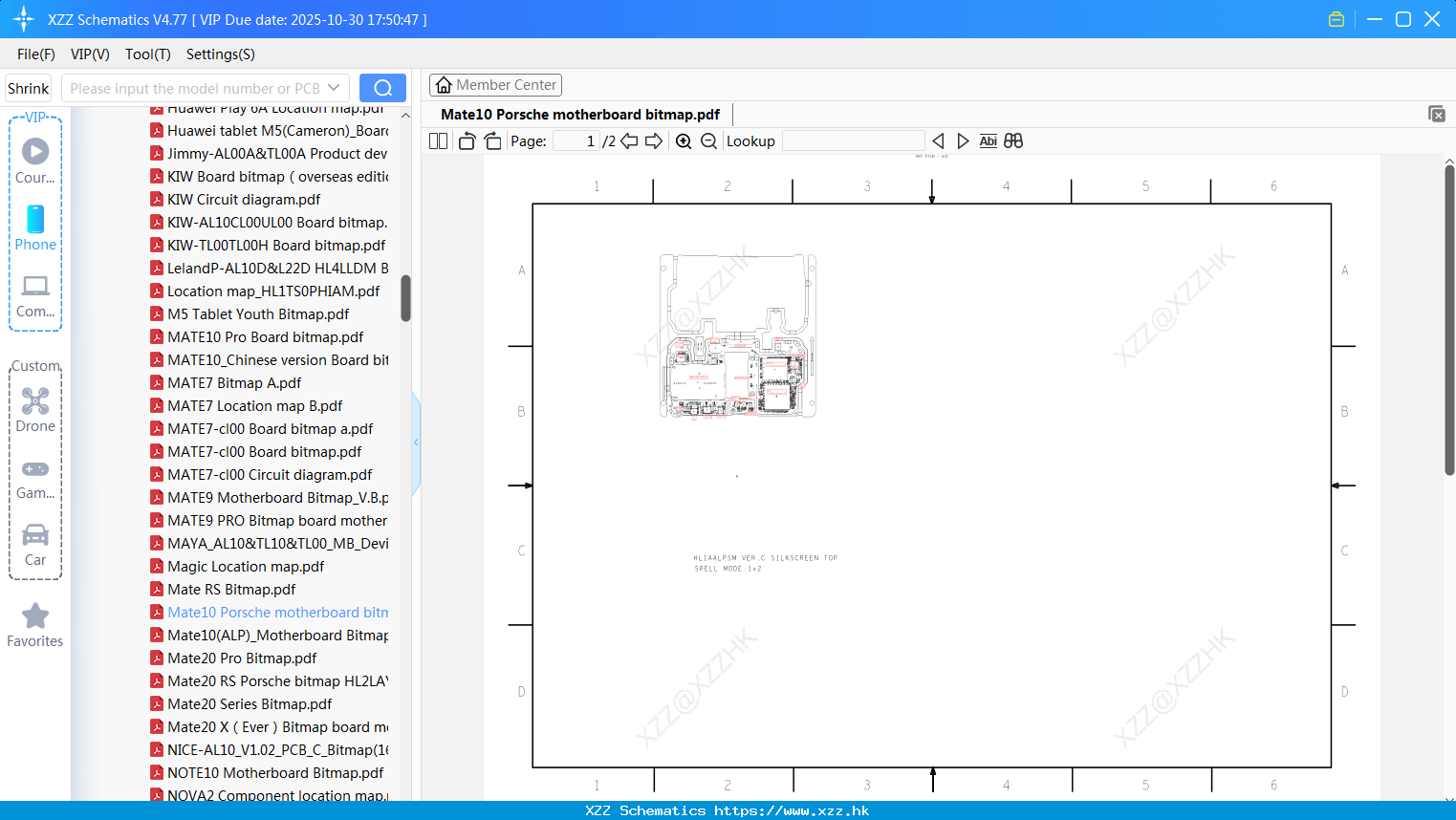The image size is (1456, 820).
Task: Open the VIP(V) menu
Action: 90,54
